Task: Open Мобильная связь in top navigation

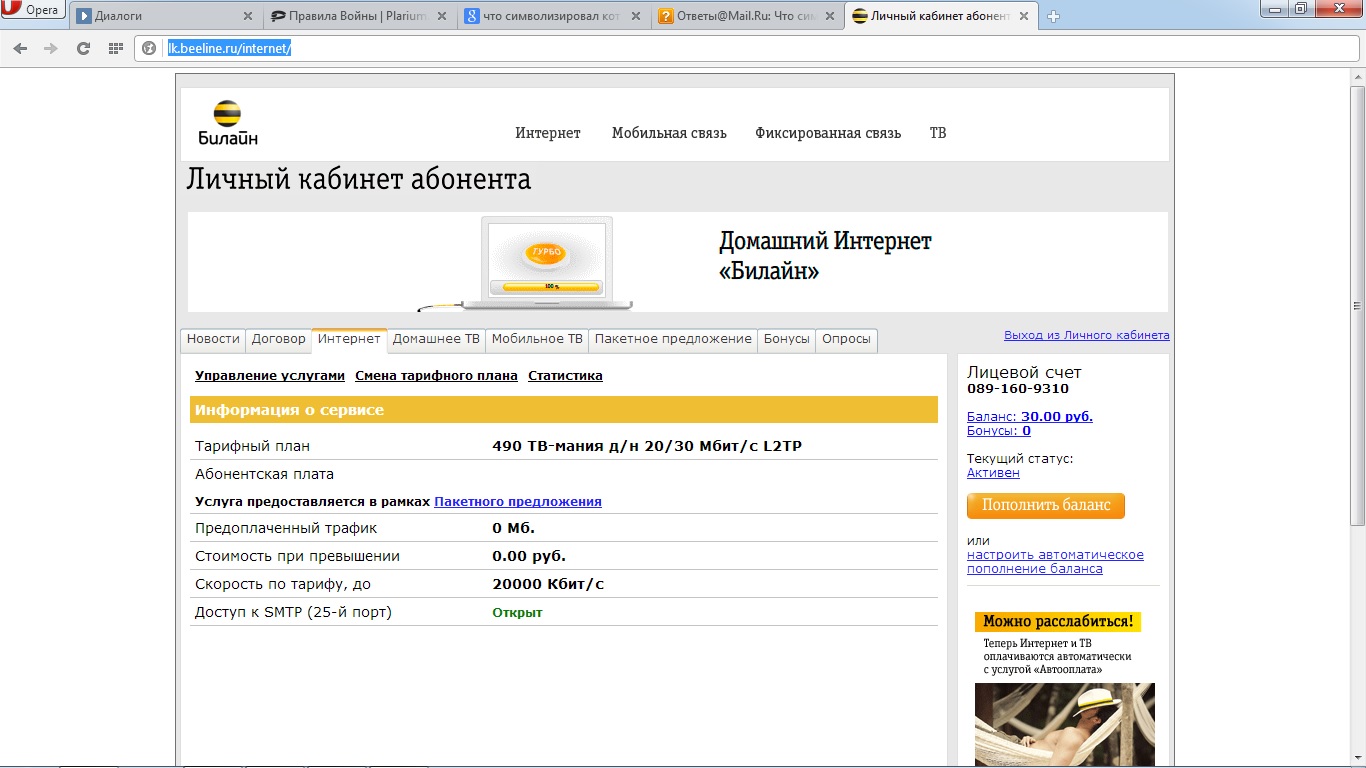Action: pos(669,133)
